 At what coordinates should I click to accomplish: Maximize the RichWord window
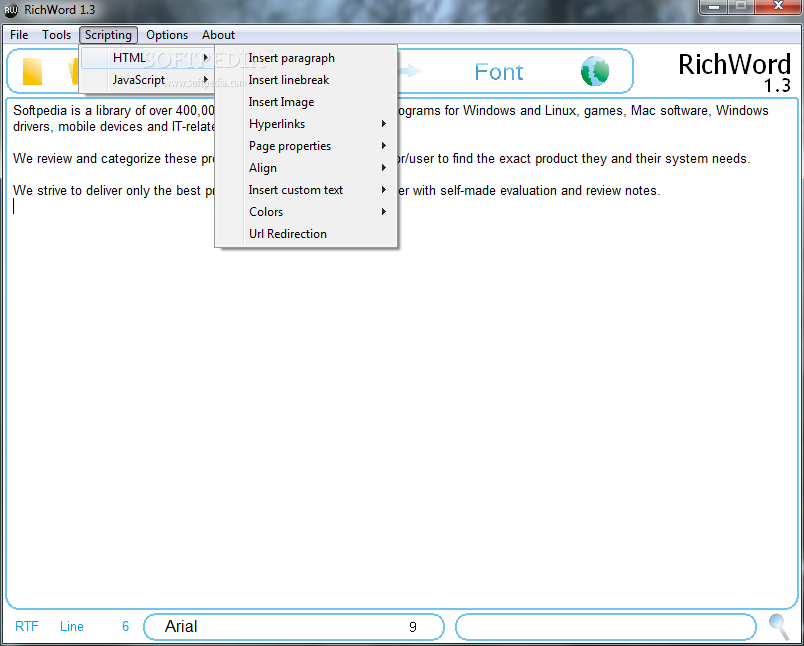pyautogui.click(x=741, y=7)
